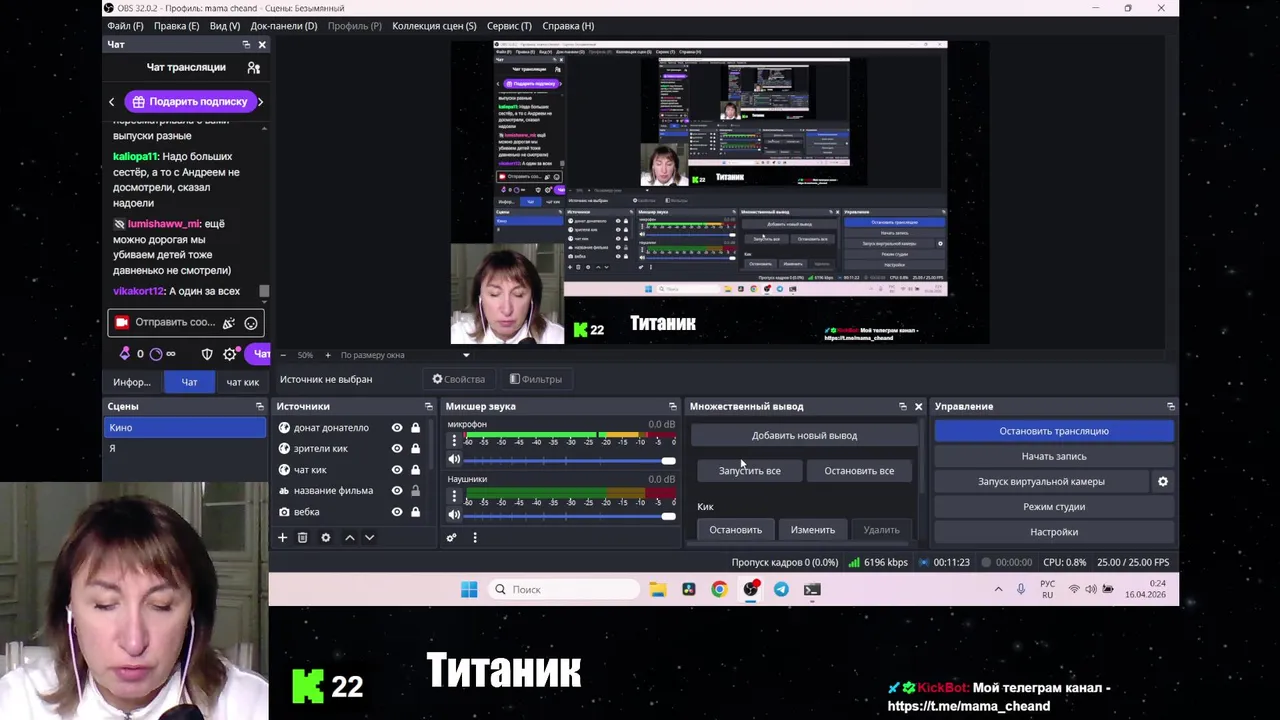Toggle visibility of чат кик source
This screenshot has width=1280, height=720.
[x=397, y=470]
